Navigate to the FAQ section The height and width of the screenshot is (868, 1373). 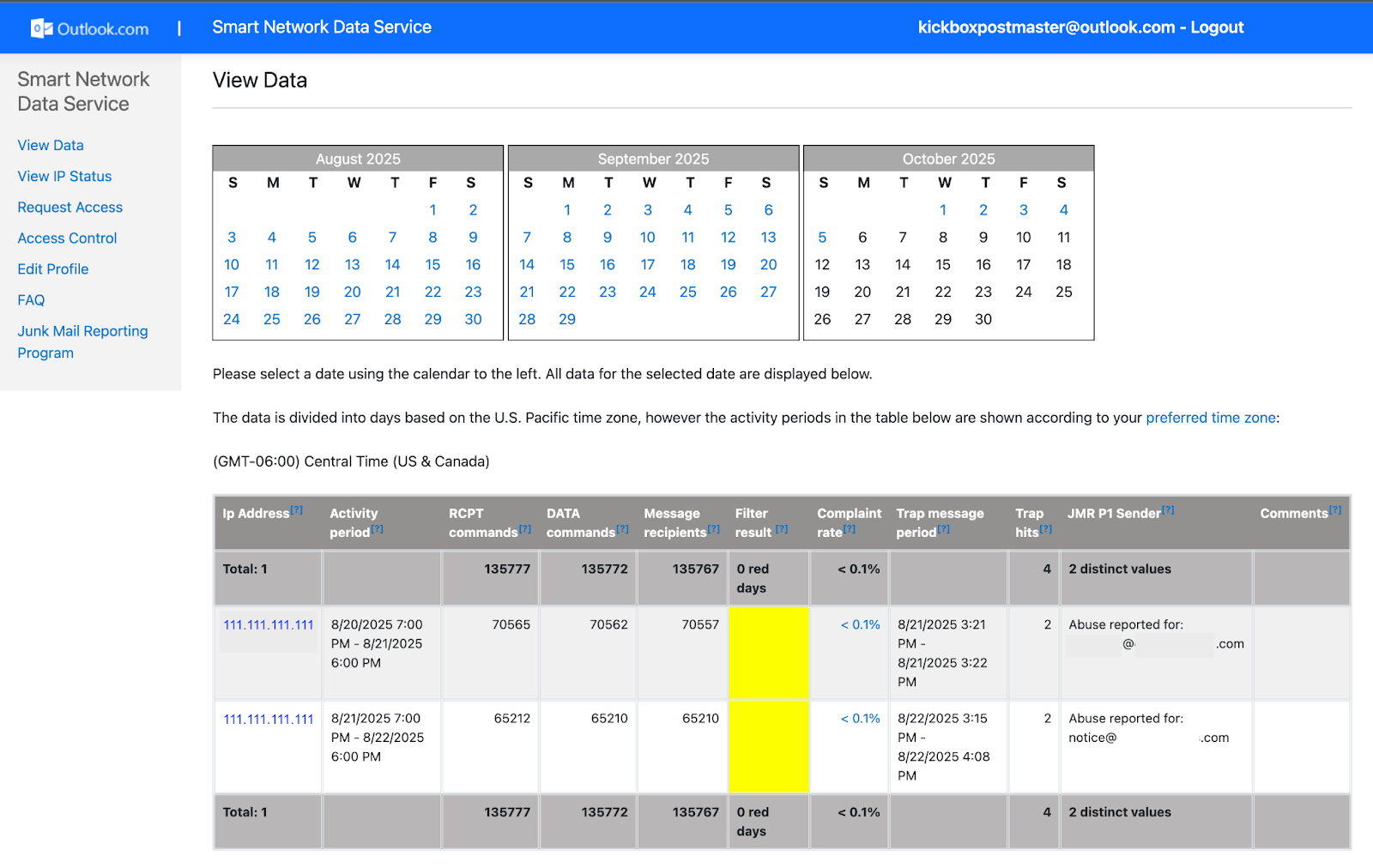[x=30, y=299]
